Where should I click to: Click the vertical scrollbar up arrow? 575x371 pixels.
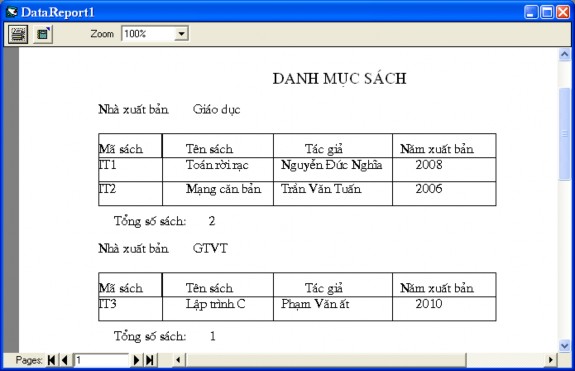(x=564, y=55)
